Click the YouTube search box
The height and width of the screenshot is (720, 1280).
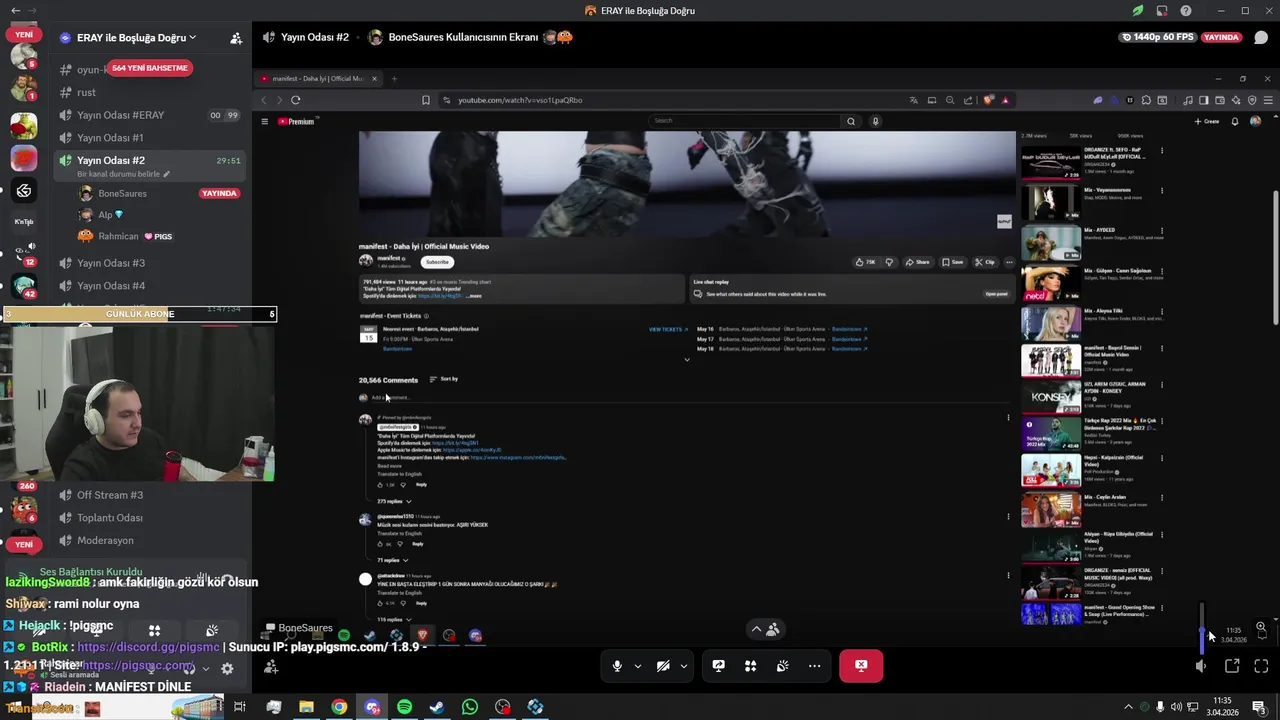click(x=745, y=121)
